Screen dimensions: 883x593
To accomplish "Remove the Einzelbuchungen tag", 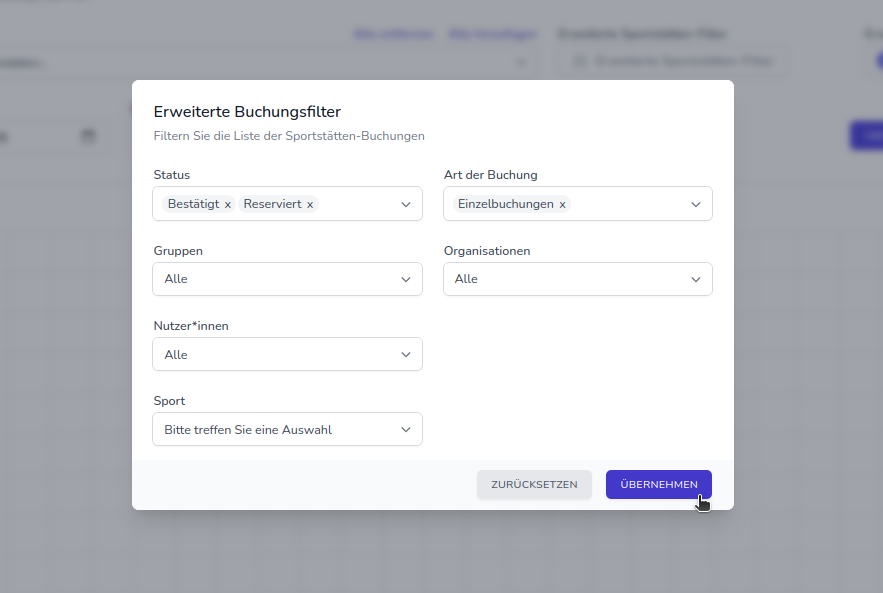I will (x=562, y=204).
